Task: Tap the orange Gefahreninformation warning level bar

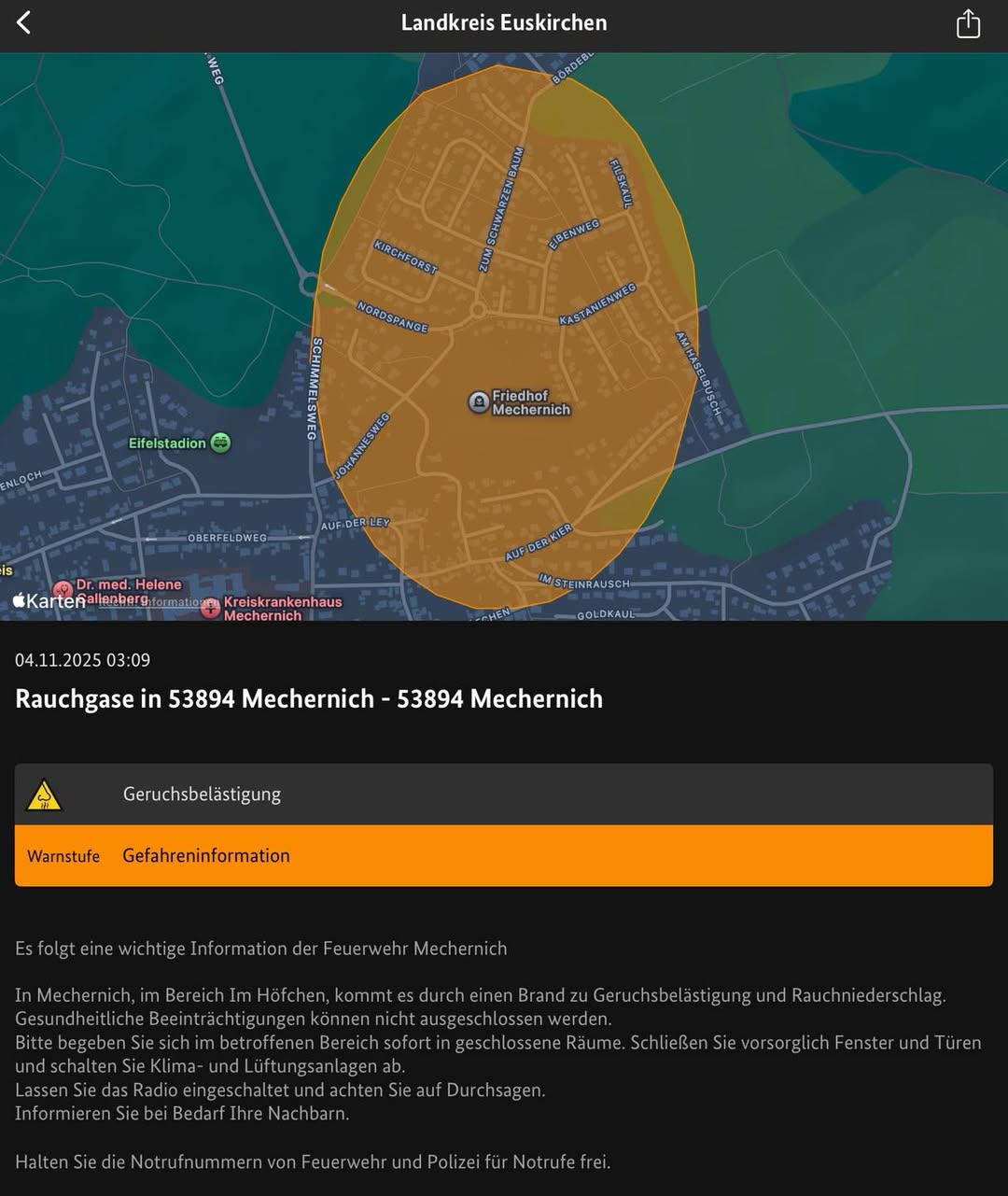Action: [x=504, y=855]
